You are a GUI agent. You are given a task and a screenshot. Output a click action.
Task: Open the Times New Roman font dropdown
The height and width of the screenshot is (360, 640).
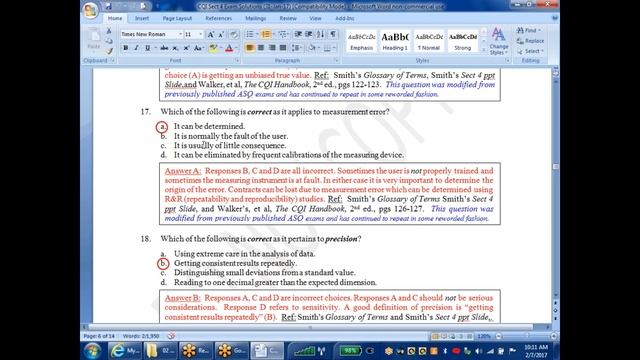point(180,34)
